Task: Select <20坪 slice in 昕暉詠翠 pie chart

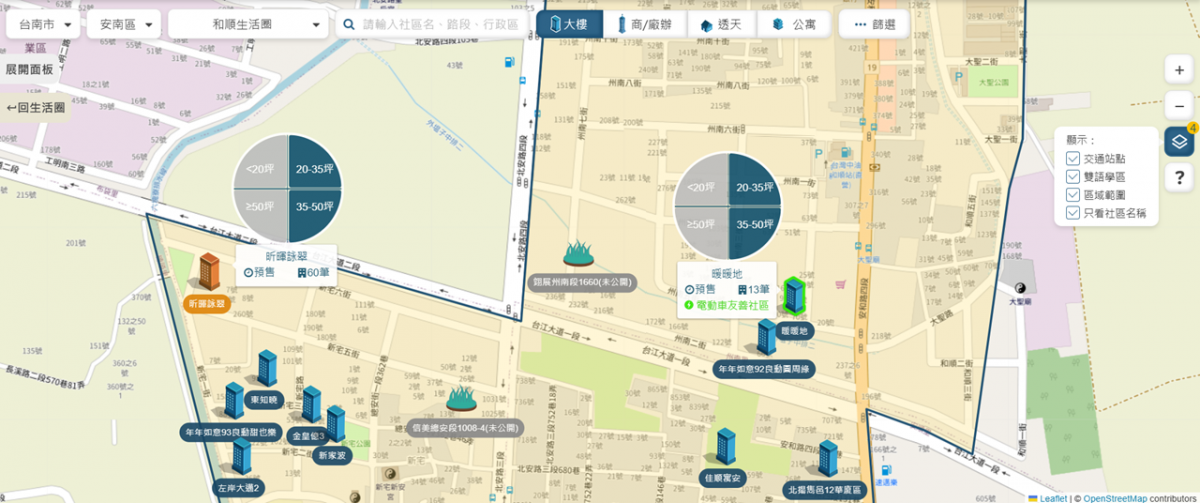Action: [x=260, y=159]
